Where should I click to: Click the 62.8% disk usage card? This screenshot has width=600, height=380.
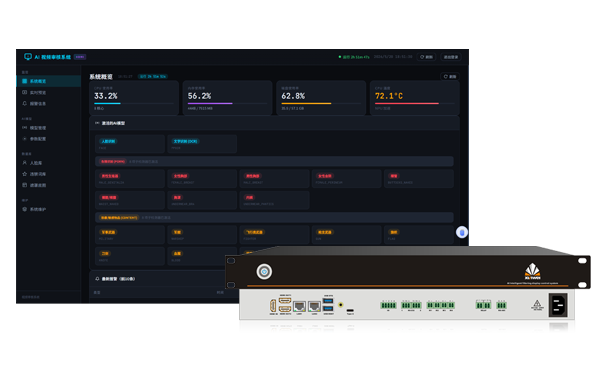click(x=321, y=98)
